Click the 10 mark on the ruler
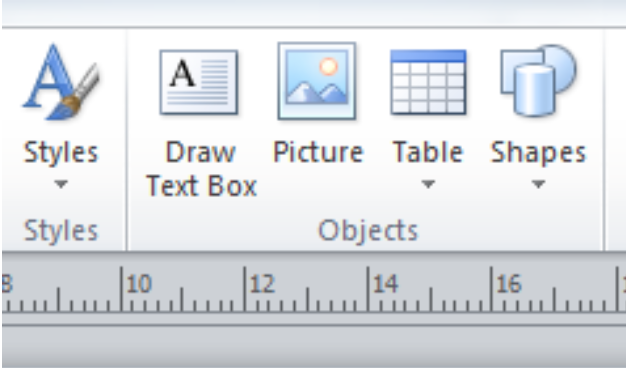The width and height of the screenshot is (626, 368). [x=139, y=284]
